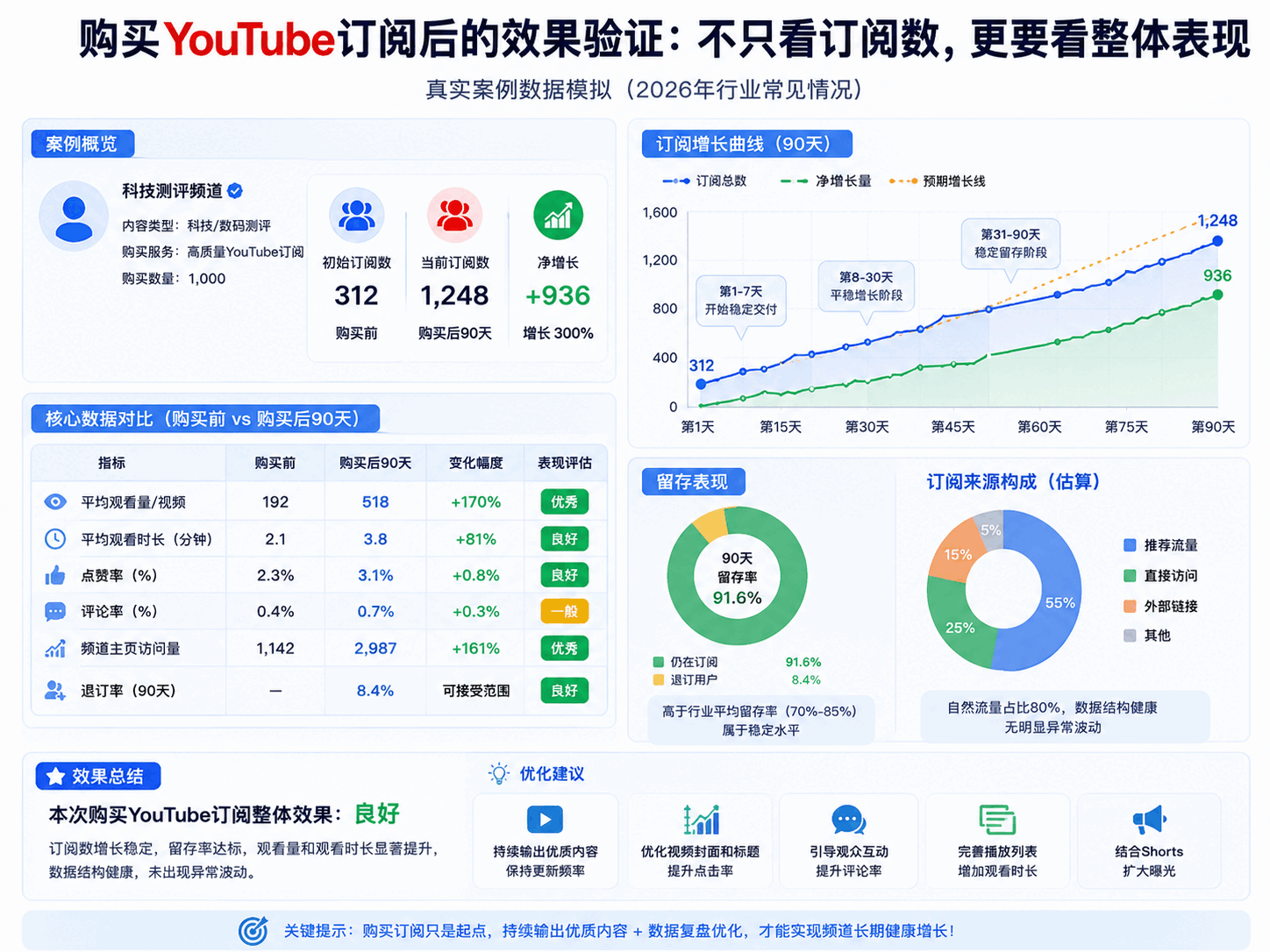Click the 第8-30天 平稳增长阶段 callout
This screenshot has width=1270, height=952.
867,287
